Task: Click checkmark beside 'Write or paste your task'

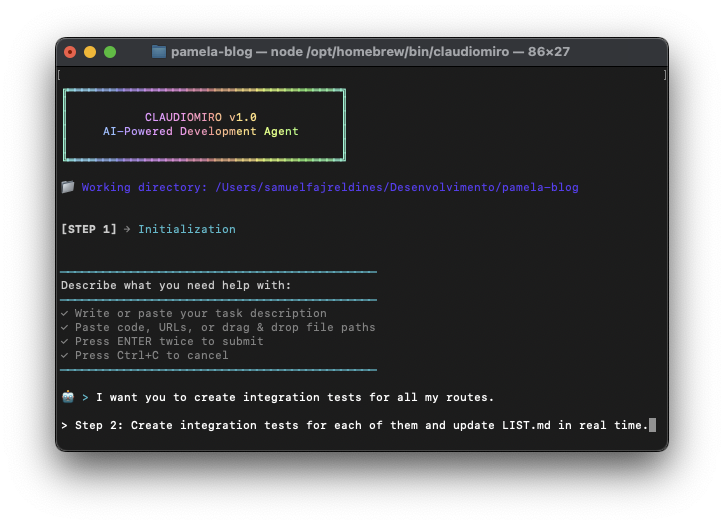Action: [x=64, y=313]
